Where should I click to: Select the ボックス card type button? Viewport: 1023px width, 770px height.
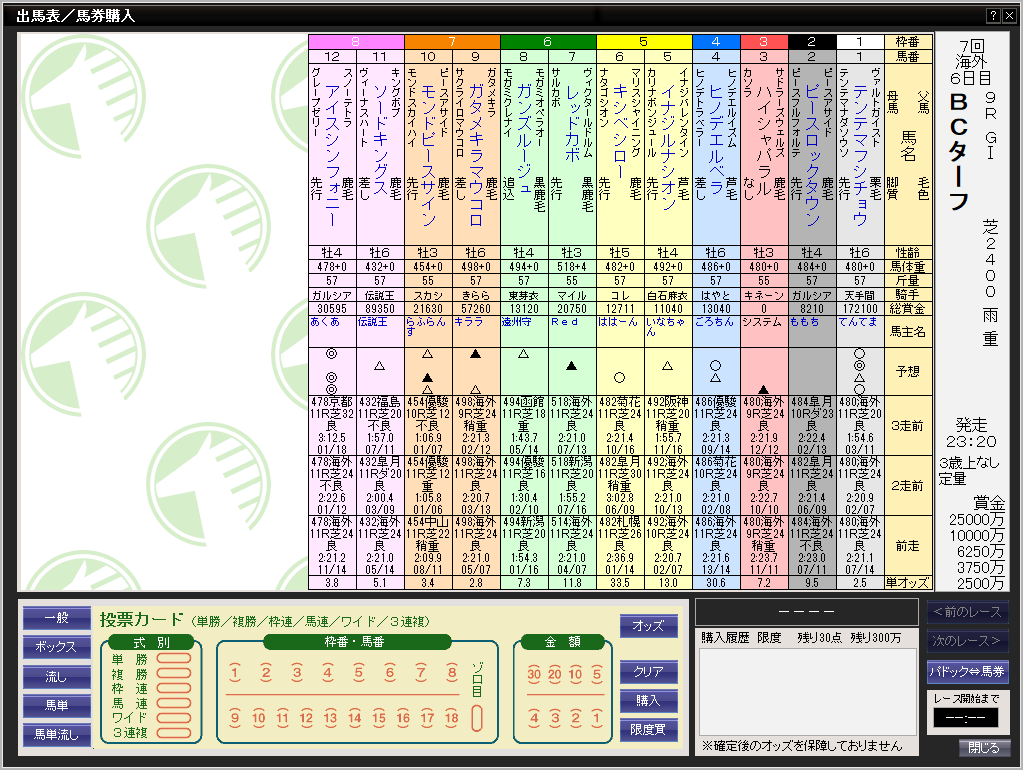point(57,647)
